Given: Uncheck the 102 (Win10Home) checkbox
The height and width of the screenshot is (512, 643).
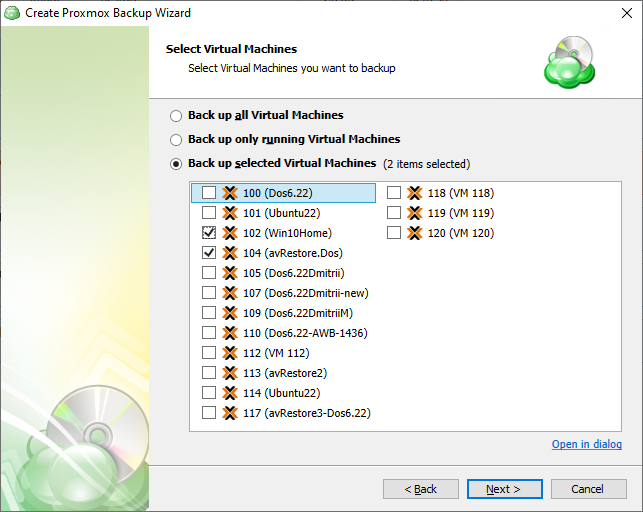Looking at the screenshot, I should pos(209,233).
